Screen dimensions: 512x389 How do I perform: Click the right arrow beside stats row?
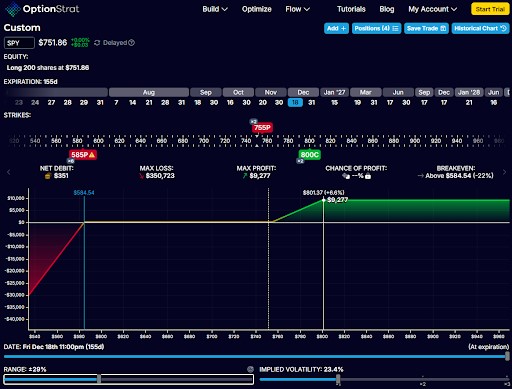tap(504, 172)
